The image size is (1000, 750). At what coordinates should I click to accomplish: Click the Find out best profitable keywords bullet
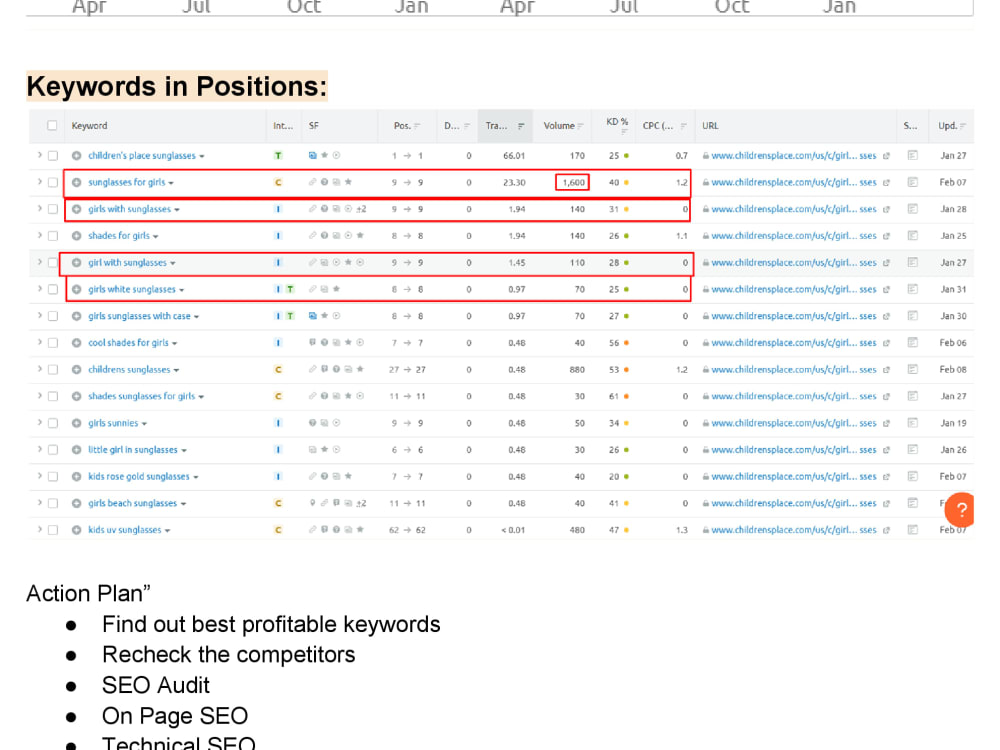pos(271,624)
